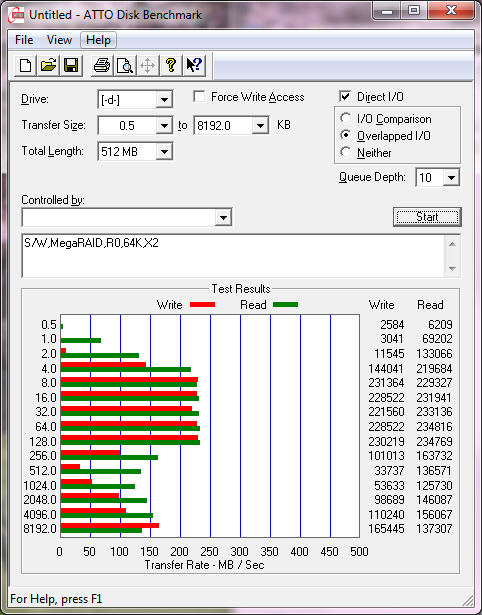
Task: Select the I/O Comparison radio button
Action: pyautogui.click(x=346, y=118)
